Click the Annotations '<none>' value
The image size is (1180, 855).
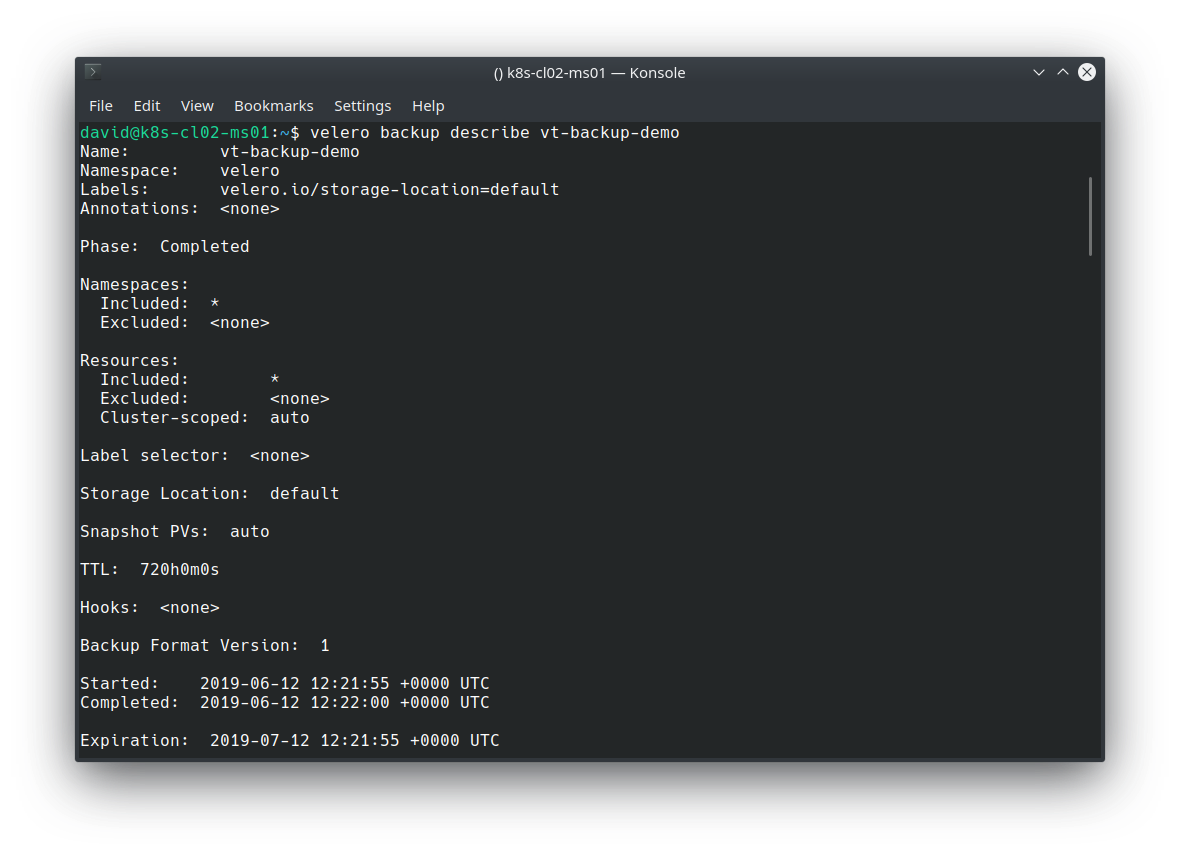pos(250,208)
